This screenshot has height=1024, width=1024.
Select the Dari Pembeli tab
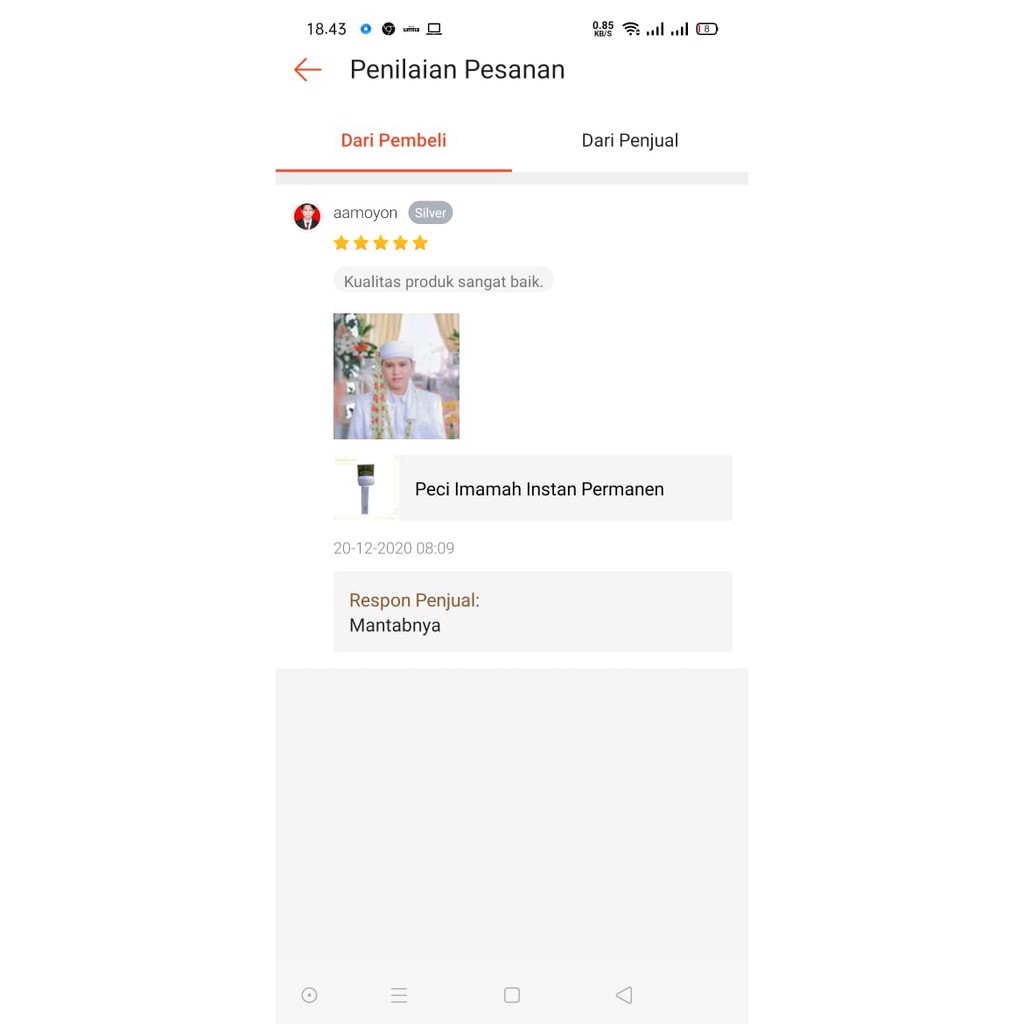pyautogui.click(x=393, y=140)
